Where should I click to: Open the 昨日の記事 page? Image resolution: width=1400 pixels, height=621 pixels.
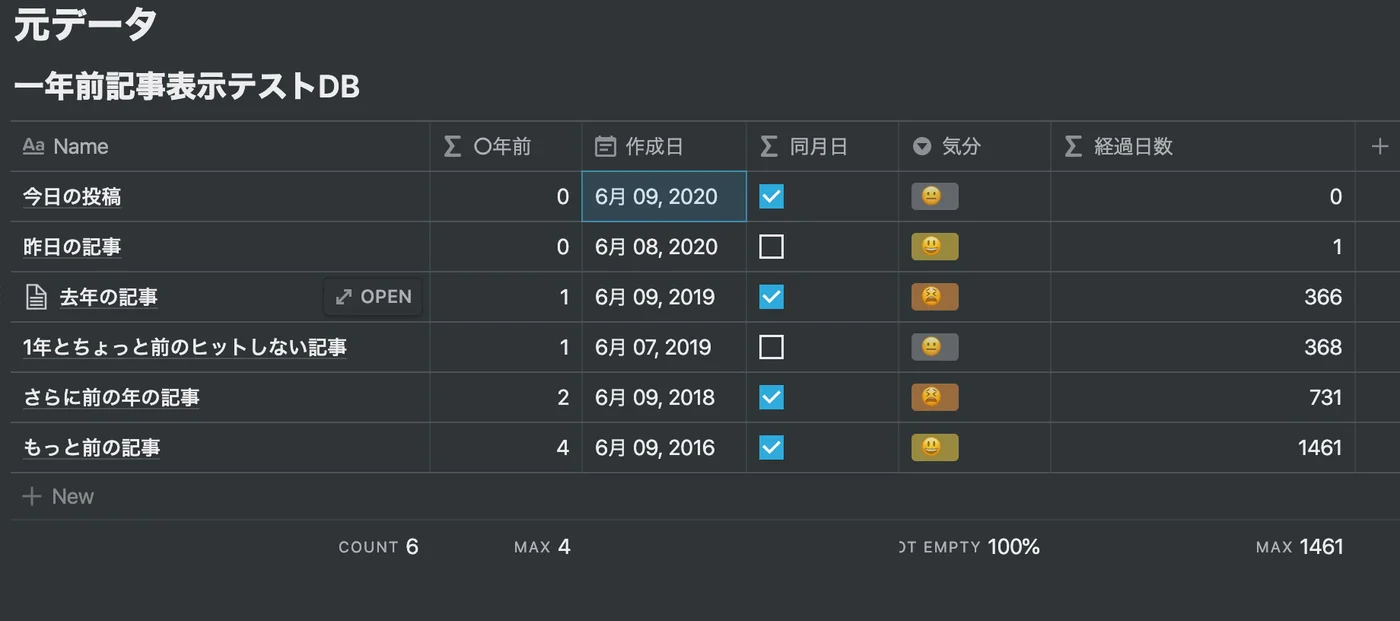click(72, 247)
